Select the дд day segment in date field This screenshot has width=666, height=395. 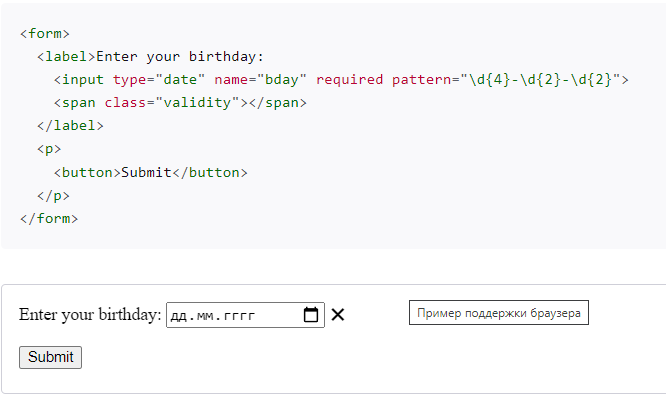(x=178, y=316)
